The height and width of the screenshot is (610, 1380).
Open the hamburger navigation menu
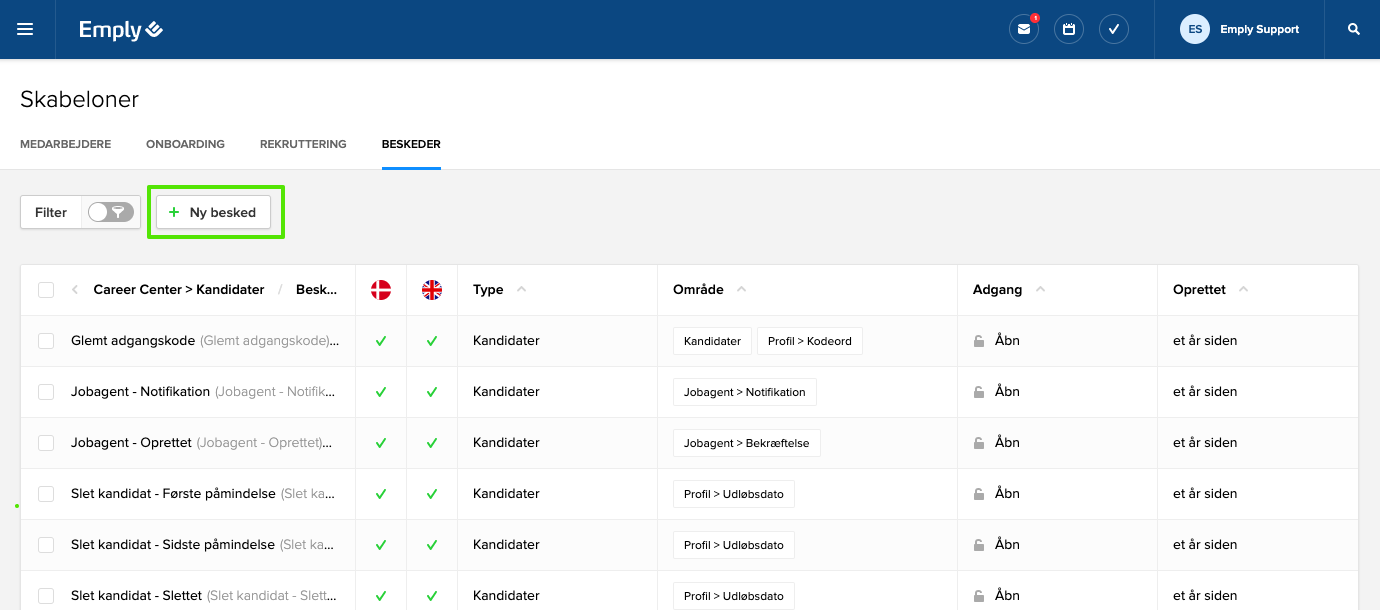(25, 30)
